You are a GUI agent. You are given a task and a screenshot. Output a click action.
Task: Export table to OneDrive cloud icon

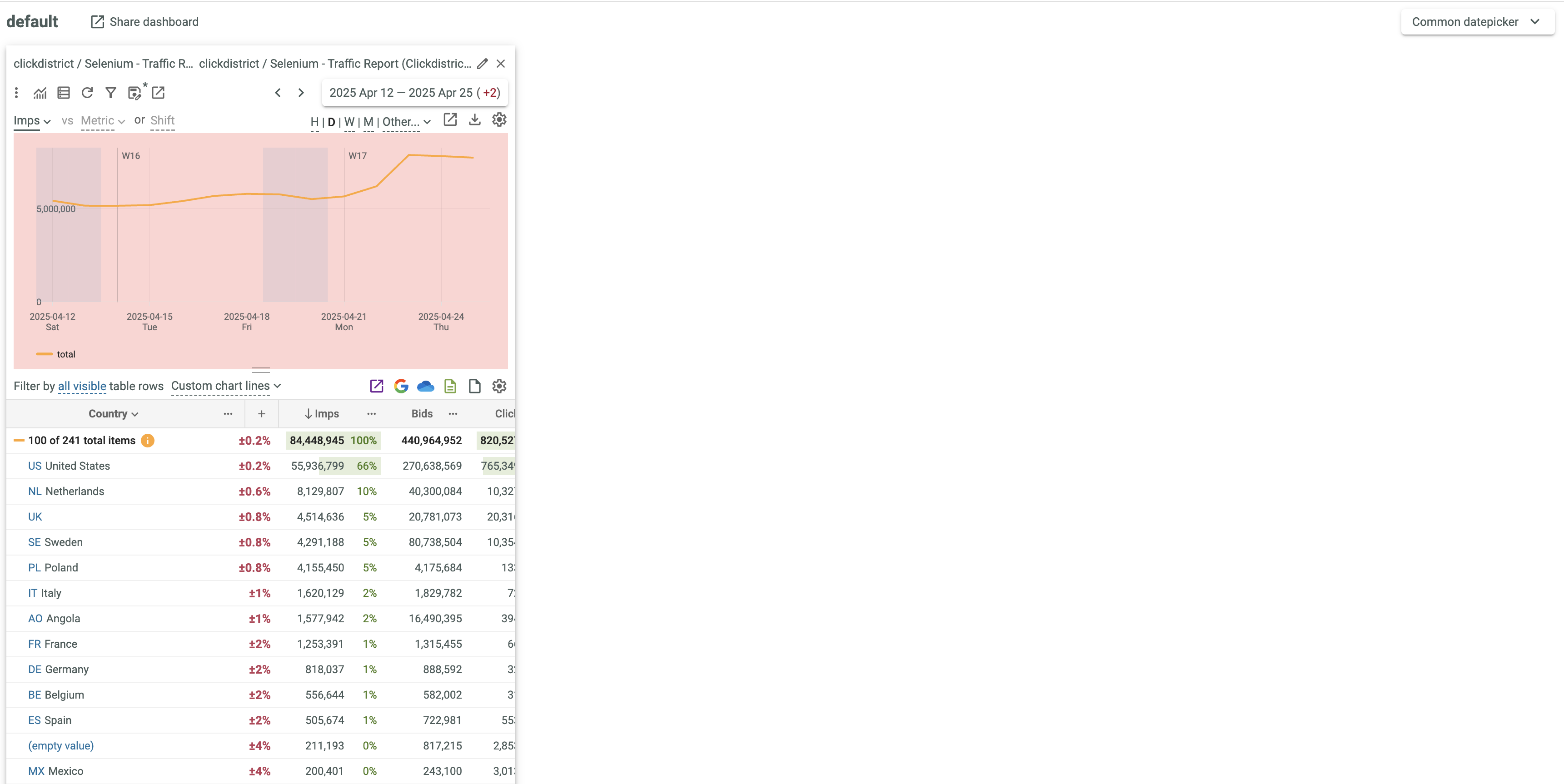pos(426,386)
